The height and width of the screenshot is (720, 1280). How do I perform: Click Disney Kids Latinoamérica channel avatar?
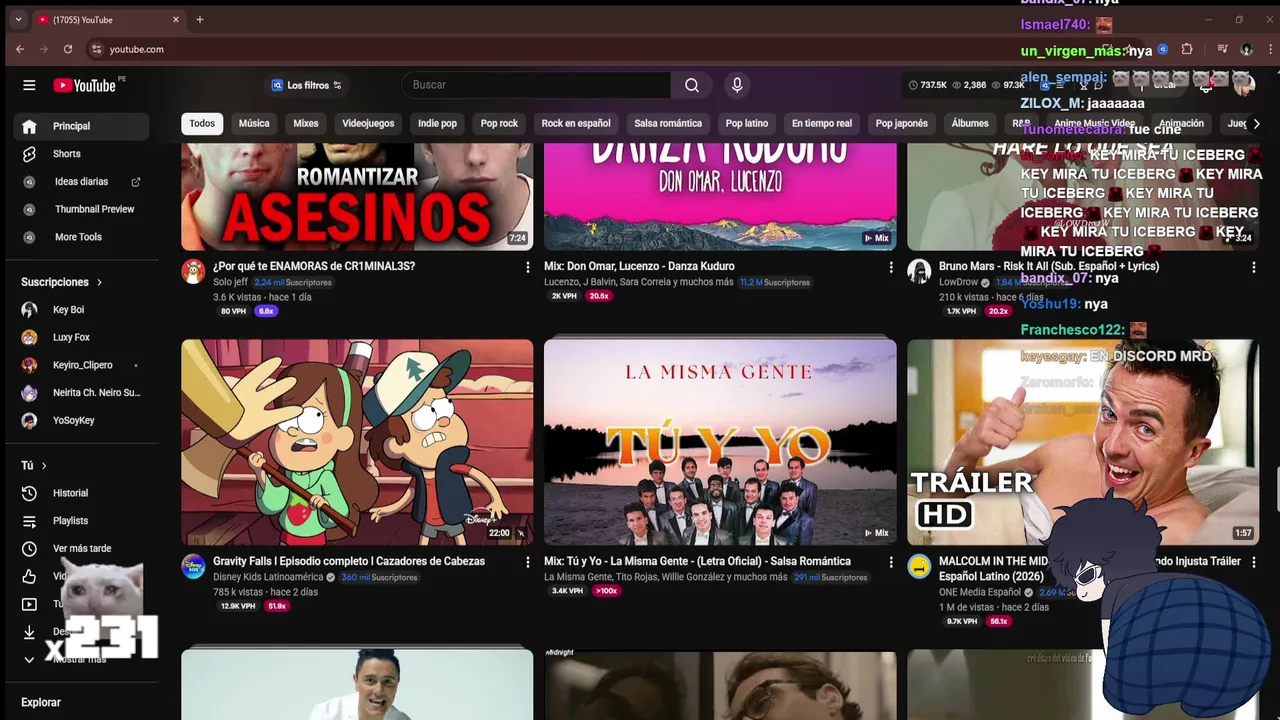193,566
